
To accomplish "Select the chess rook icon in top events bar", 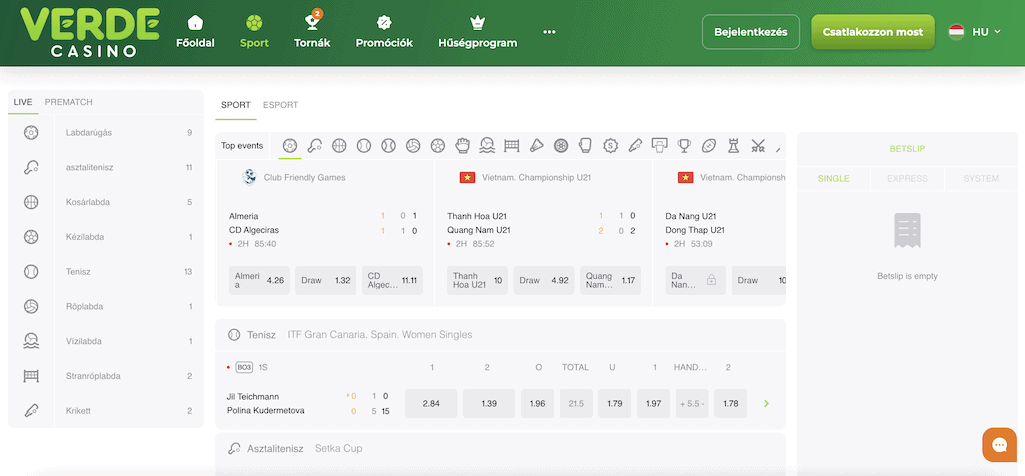I will point(733,146).
